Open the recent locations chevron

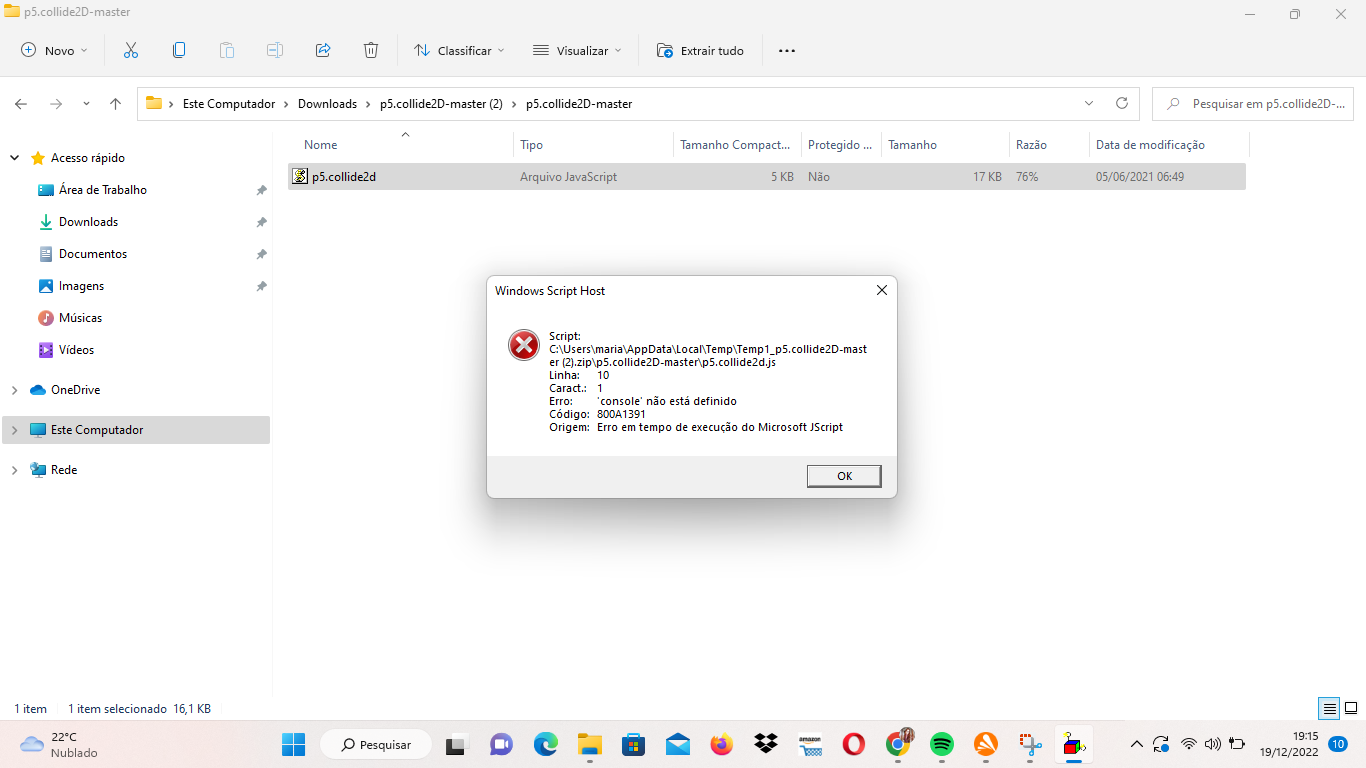point(86,104)
